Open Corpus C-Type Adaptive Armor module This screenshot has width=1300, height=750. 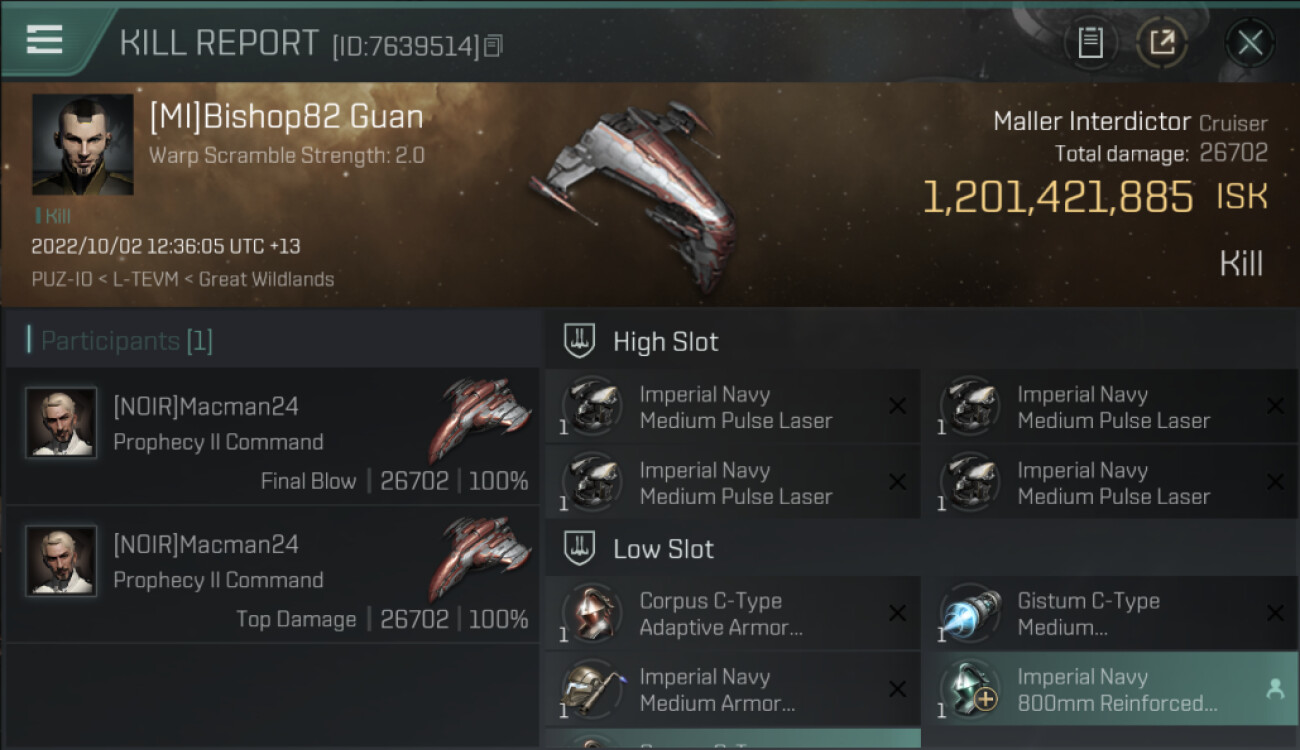click(x=733, y=614)
